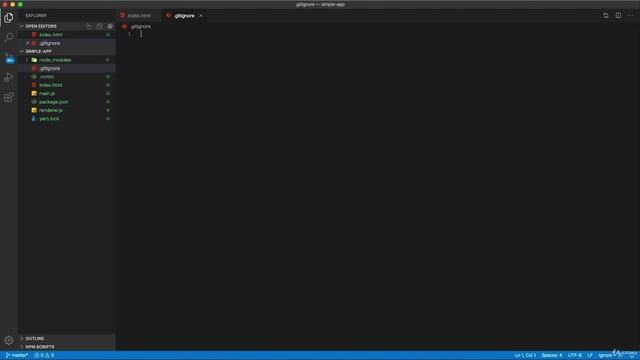Open the main.js file
Image resolution: width=640 pixels, height=360 pixels.
(47, 93)
